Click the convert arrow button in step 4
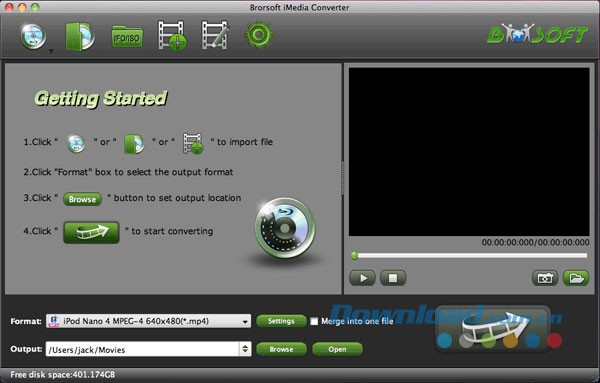600x383 pixels. pos(91,232)
